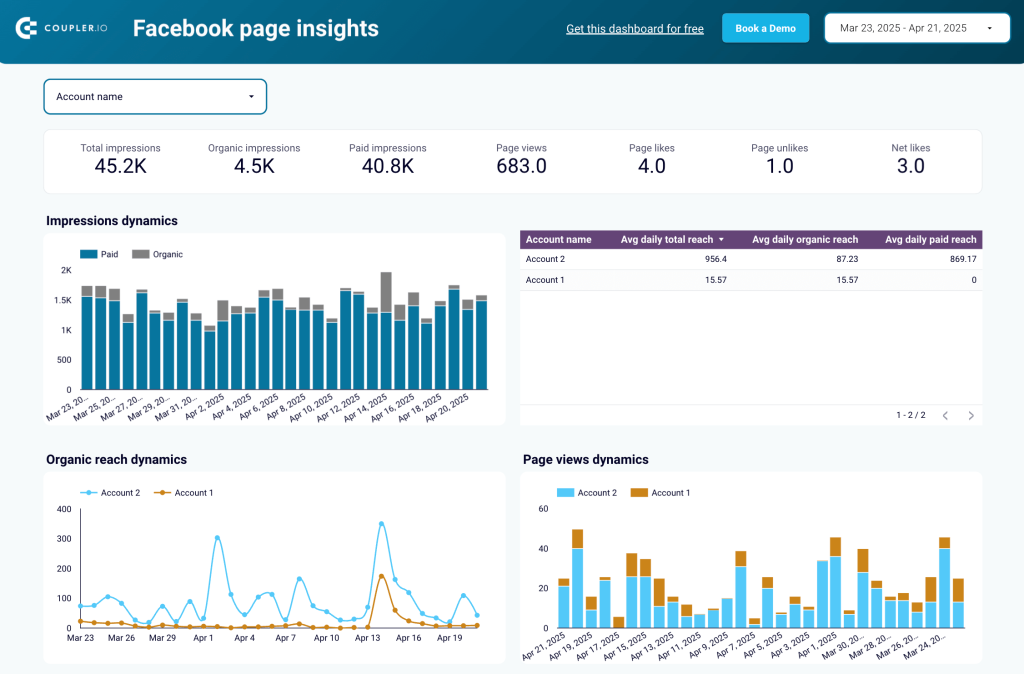Toggle Organic legend in Impressions dynamics
Image resolution: width=1024 pixels, height=674 pixels.
pyautogui.click(x=157, y=254)
